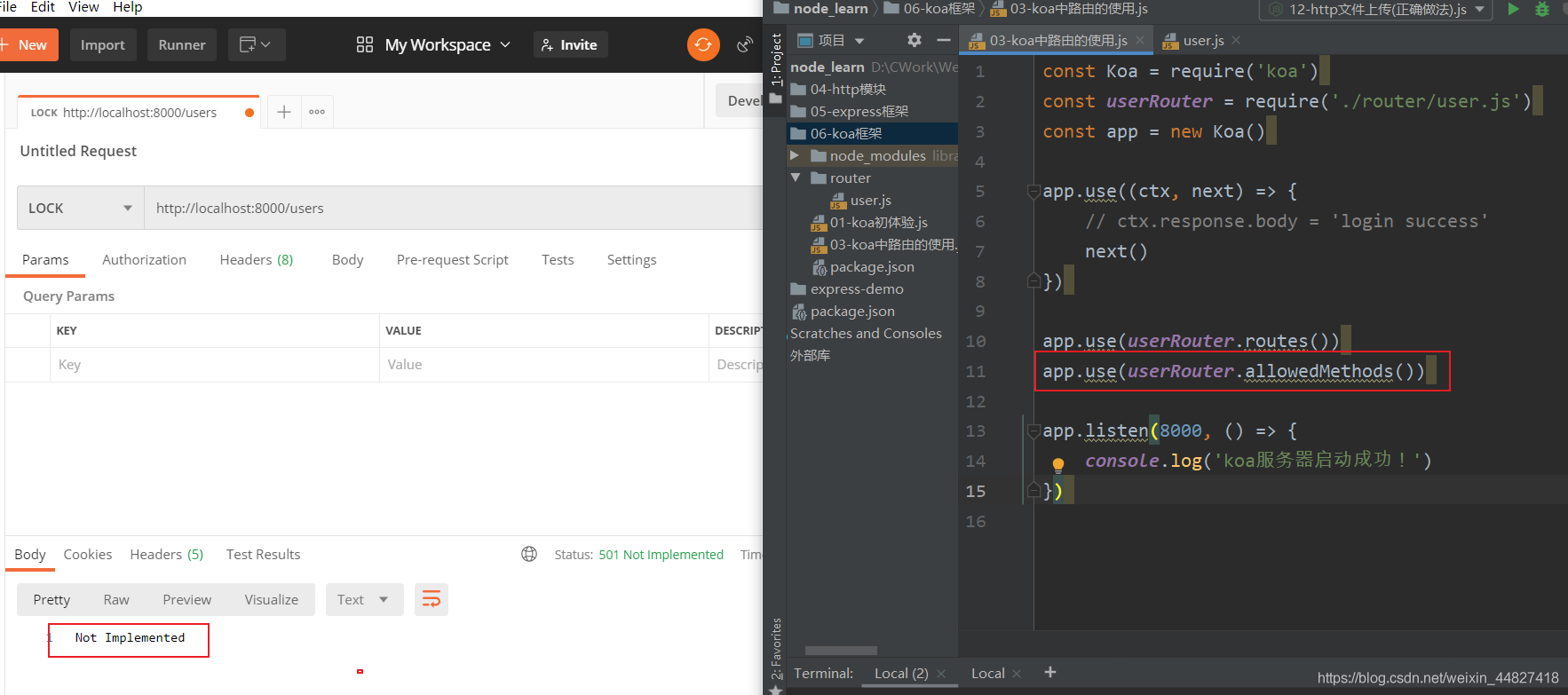The image size is (1568, 695).
Task: Click the request URL input field
Action: tap(454, 208)
